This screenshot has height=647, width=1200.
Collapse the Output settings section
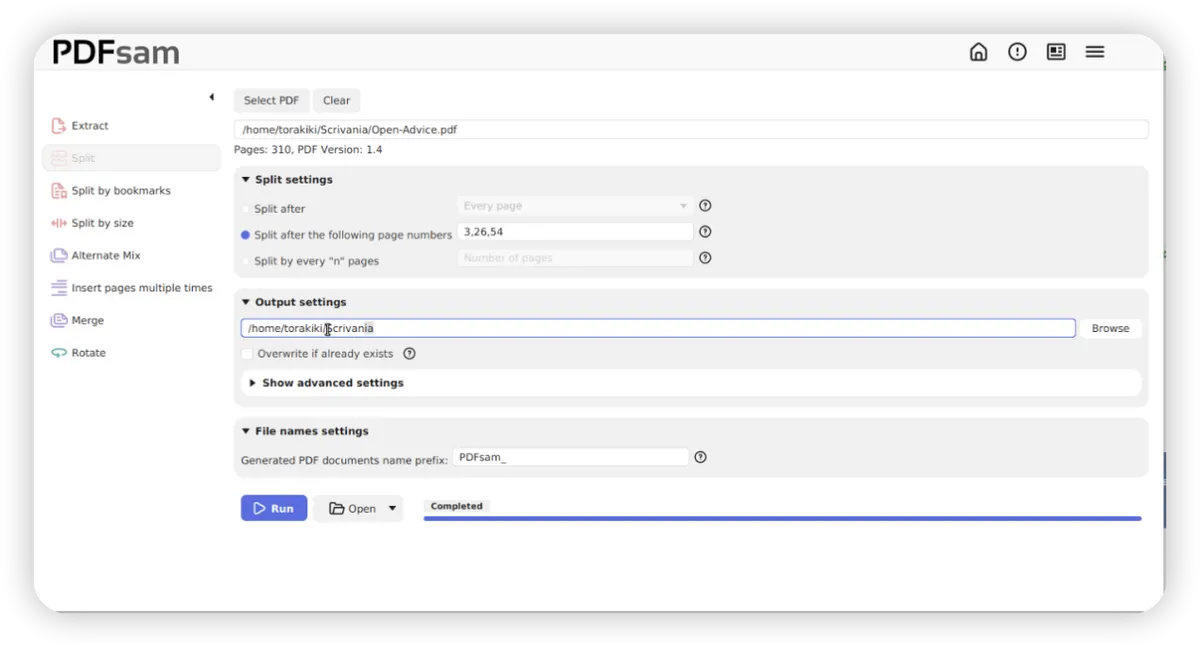[x=246, y=302]
